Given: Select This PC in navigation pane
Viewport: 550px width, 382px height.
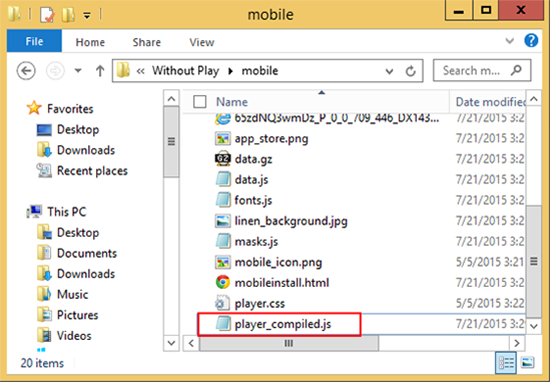Looking at the screenshot, I should (67, 212).
